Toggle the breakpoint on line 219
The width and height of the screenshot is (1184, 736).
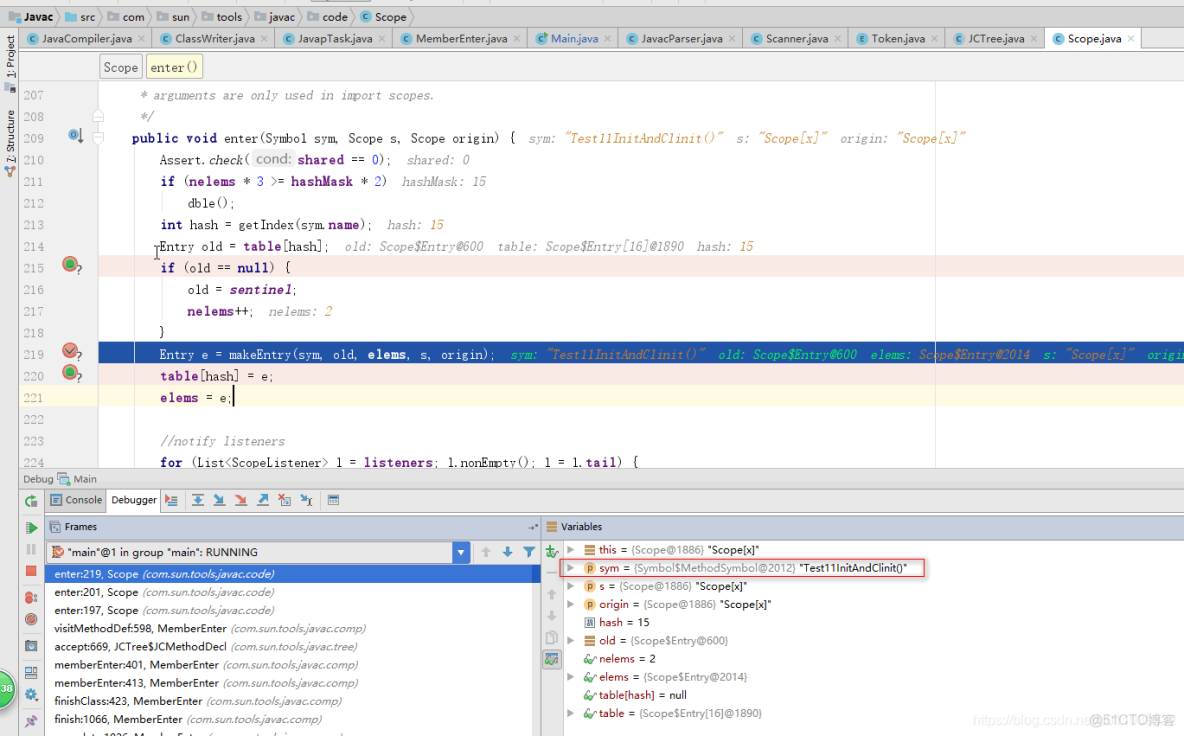click(x=70, y=351)
